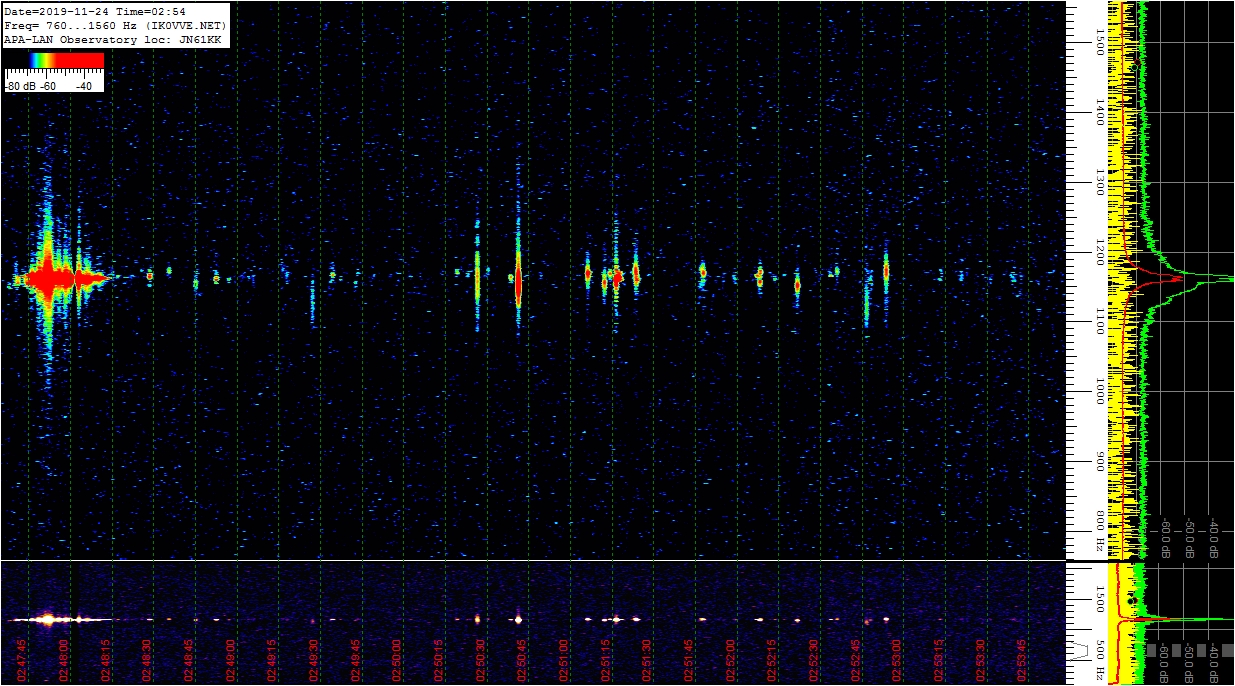
Task: Click the 1100 frequency axis label
Action: click(1101, 321)
